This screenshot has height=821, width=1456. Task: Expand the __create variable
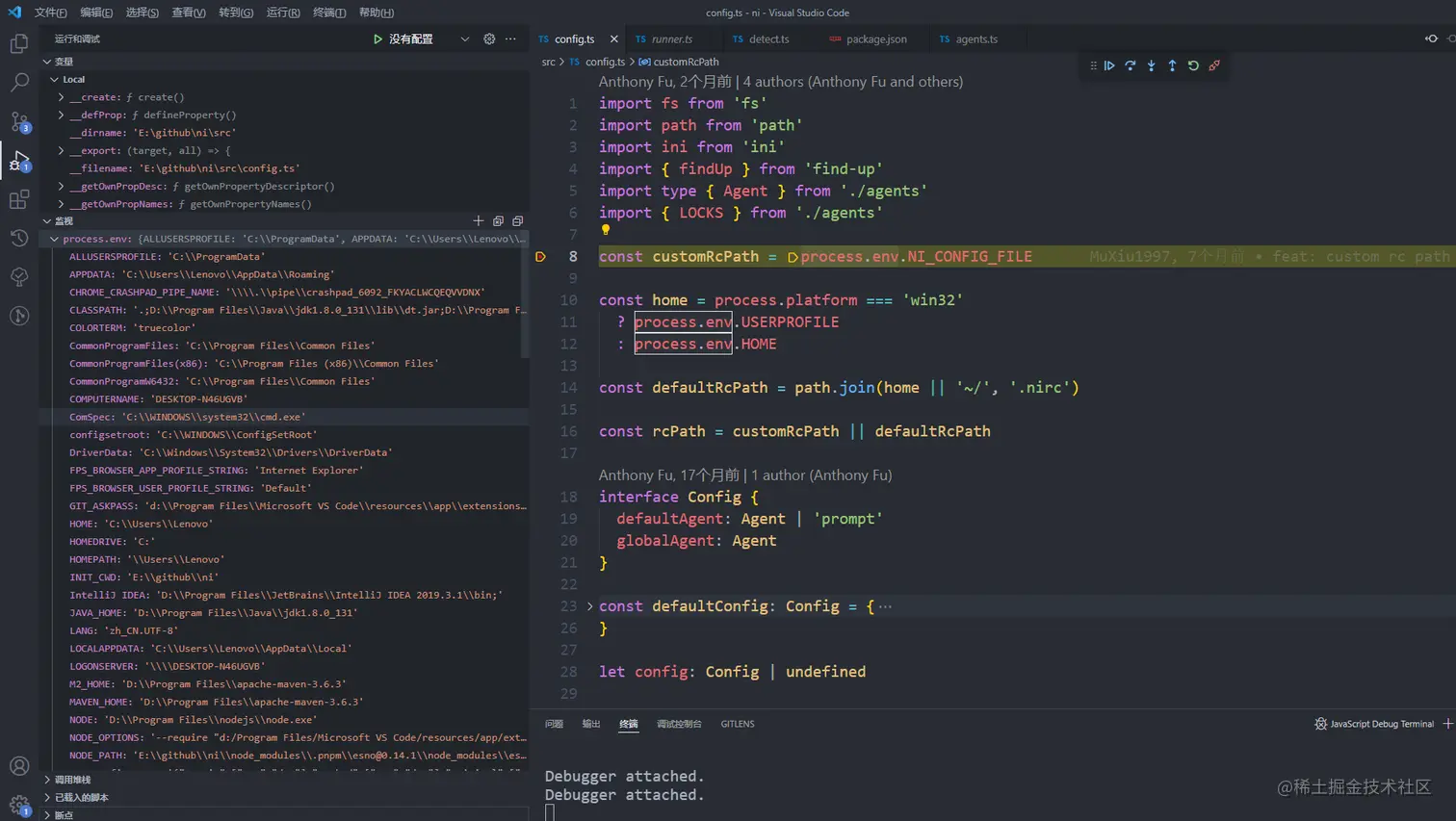(x=62, y=97)
